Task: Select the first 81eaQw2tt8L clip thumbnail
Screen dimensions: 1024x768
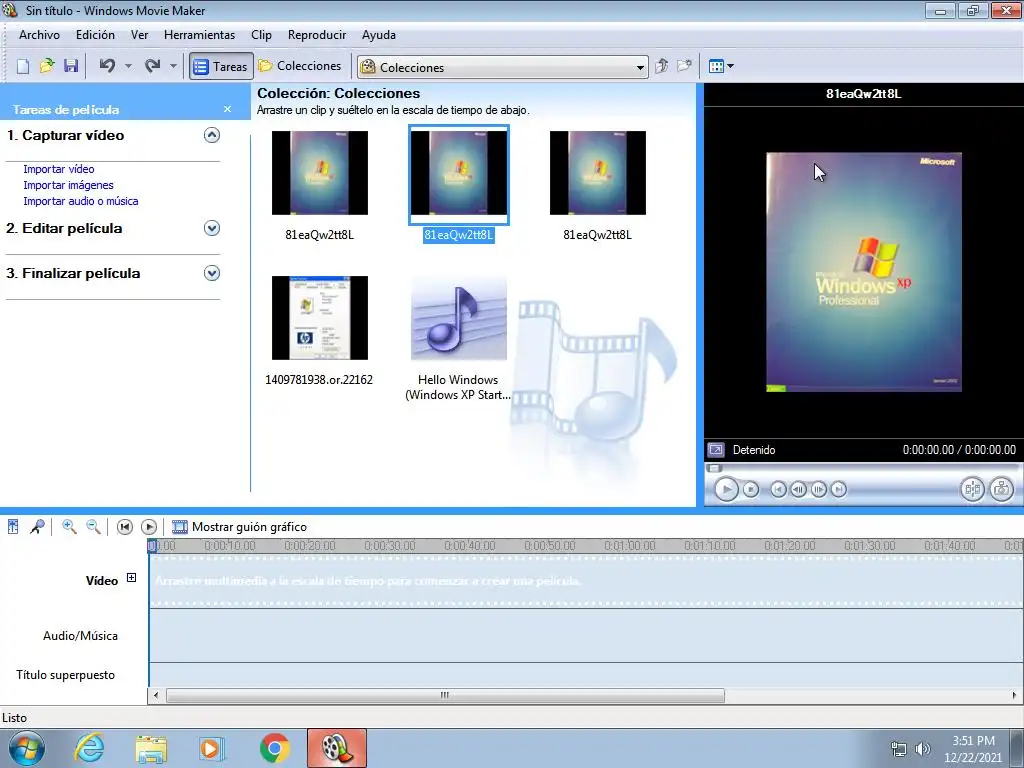Action: point(320,173)
